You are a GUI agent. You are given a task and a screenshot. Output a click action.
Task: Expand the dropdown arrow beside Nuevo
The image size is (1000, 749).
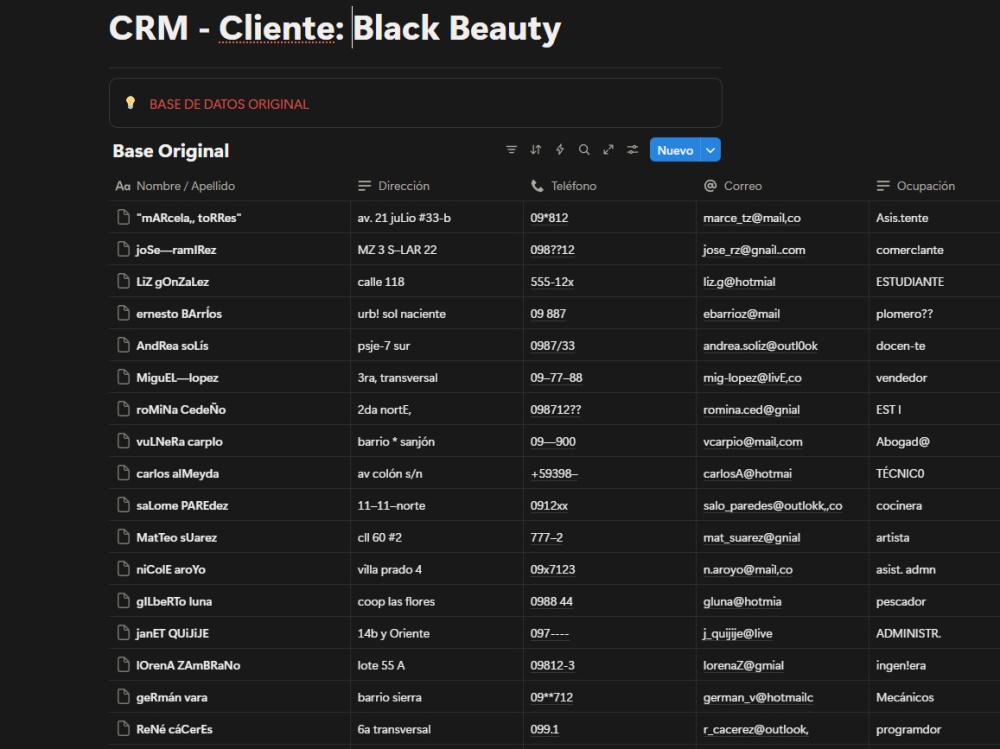[710, 150]
